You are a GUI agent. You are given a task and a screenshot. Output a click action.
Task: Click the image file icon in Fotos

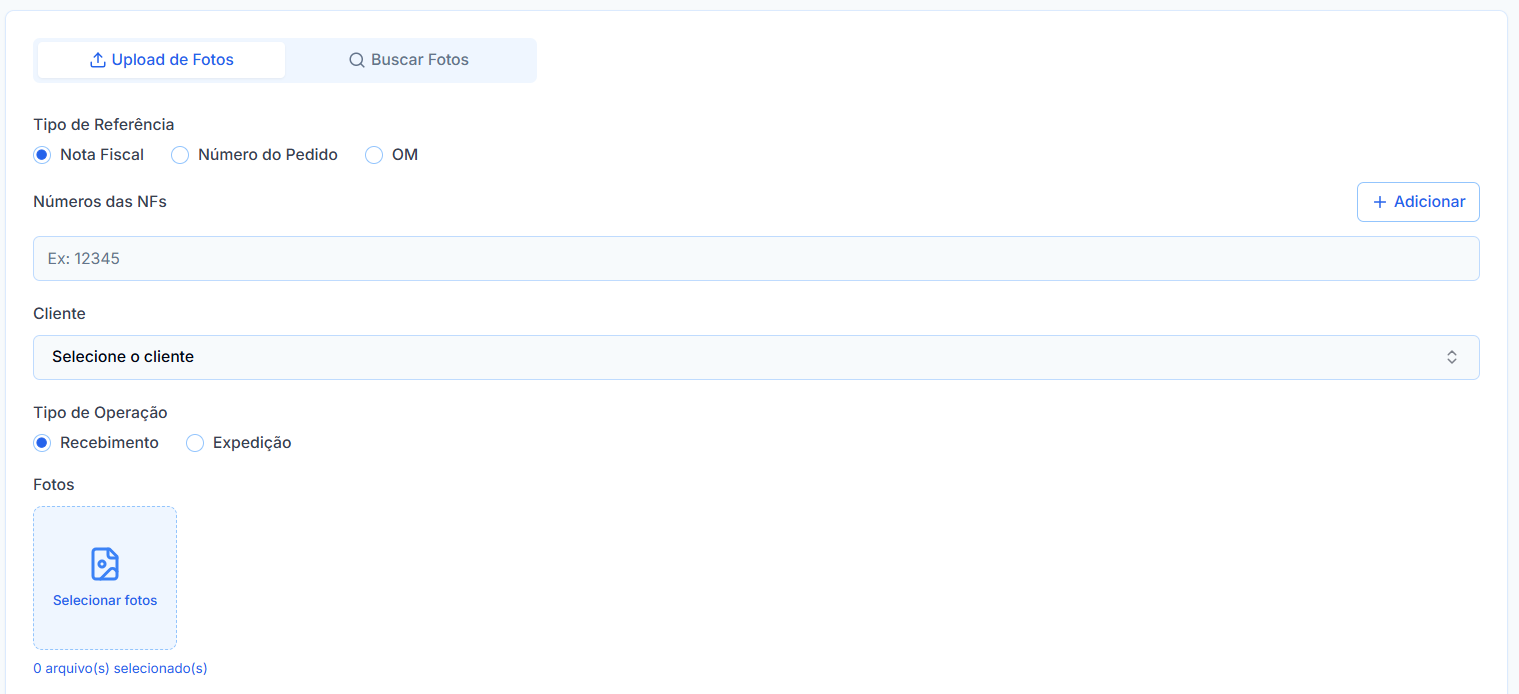pyautogui.click(x=105, y=564)
